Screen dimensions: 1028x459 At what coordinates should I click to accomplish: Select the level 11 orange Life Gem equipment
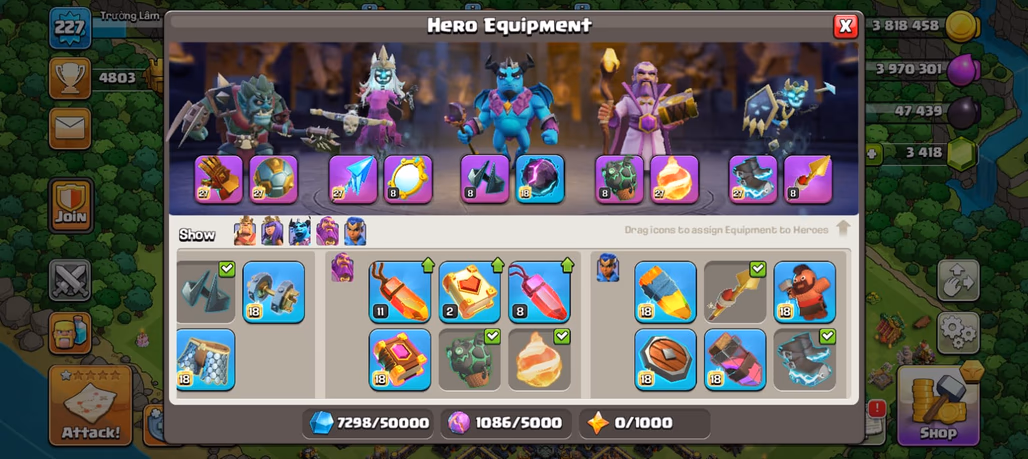[400, 292]
